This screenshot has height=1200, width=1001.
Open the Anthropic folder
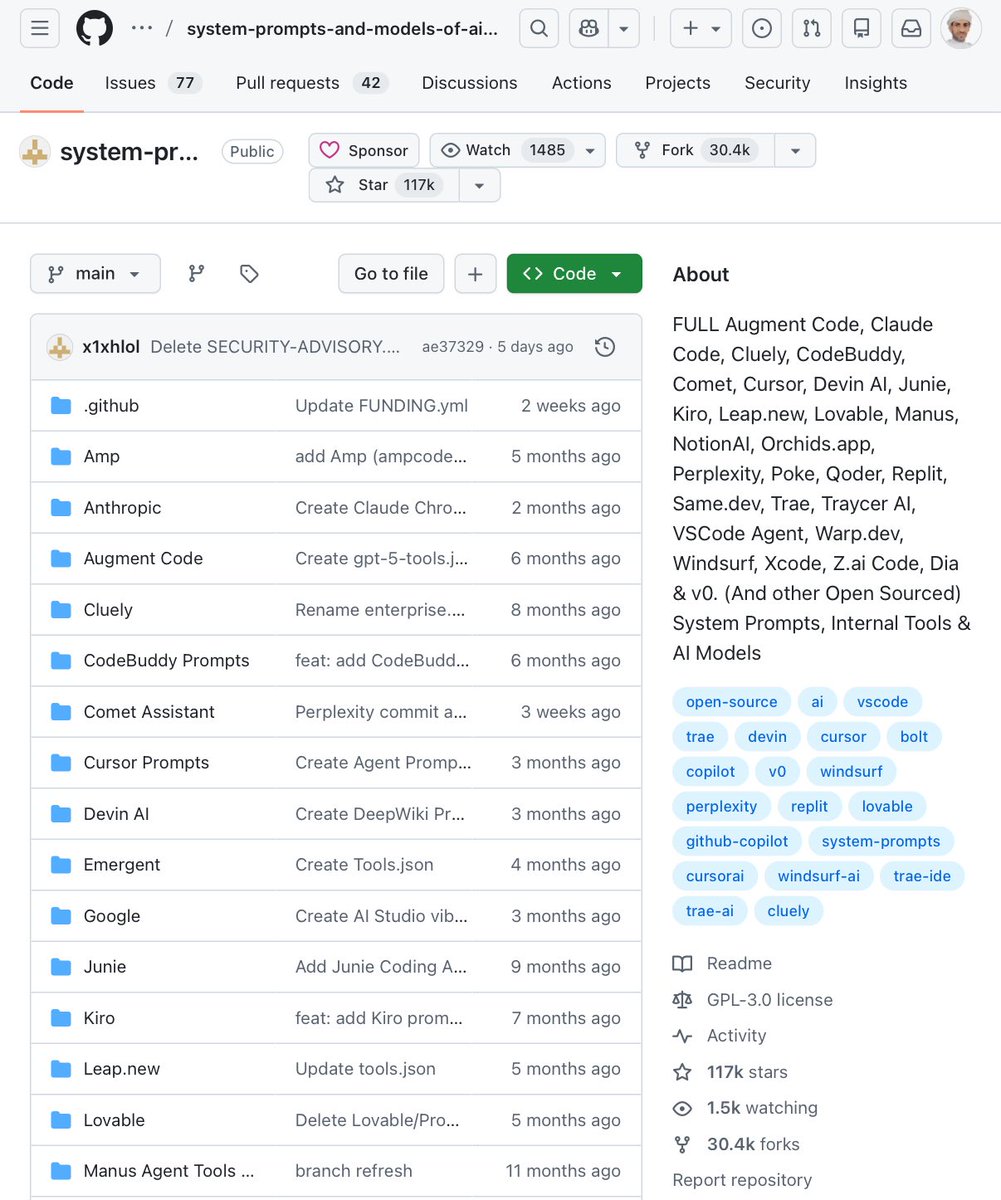(x=122, y=507)
